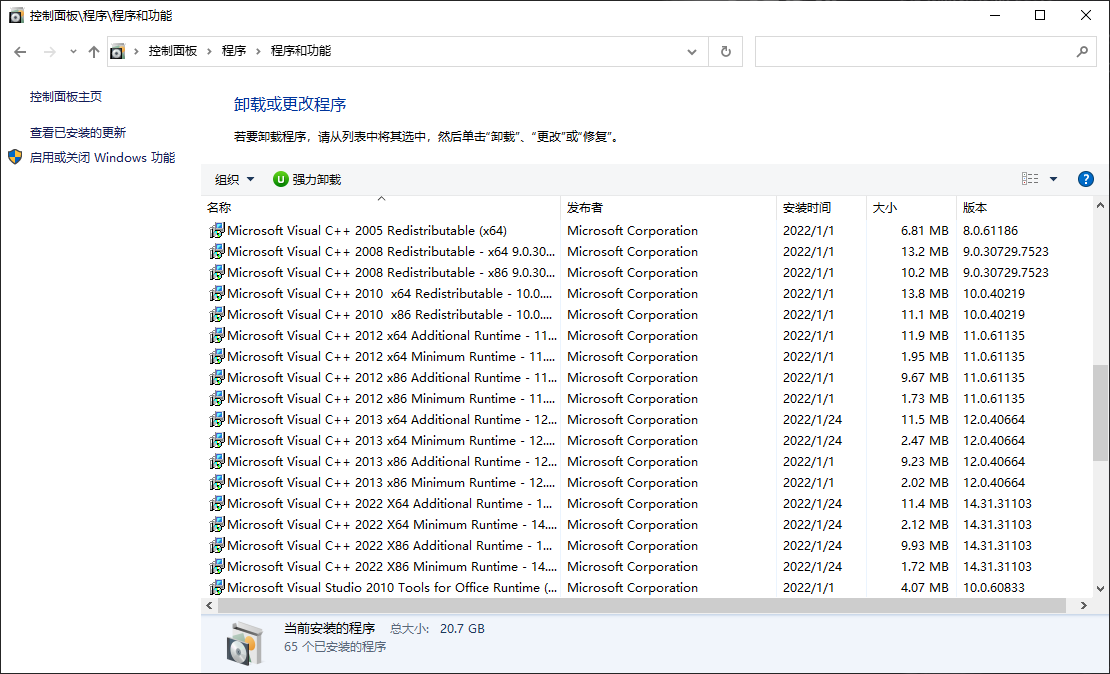This screenshot has width=1110, height=674.
Task: Select the 2013 x86 Additional Runtime icon
Action: 217,462
